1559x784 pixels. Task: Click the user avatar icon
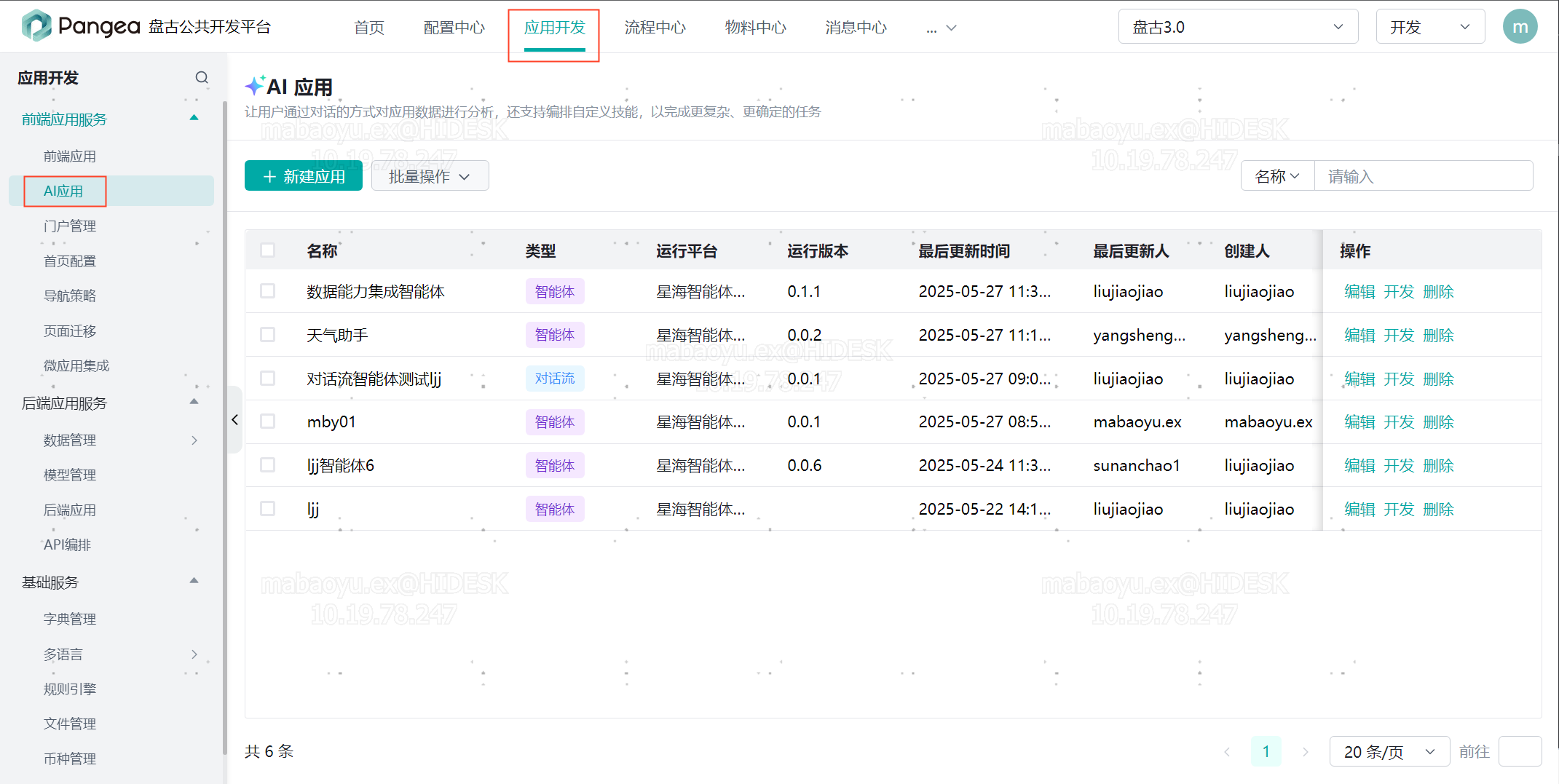(x=1520, y=27)
